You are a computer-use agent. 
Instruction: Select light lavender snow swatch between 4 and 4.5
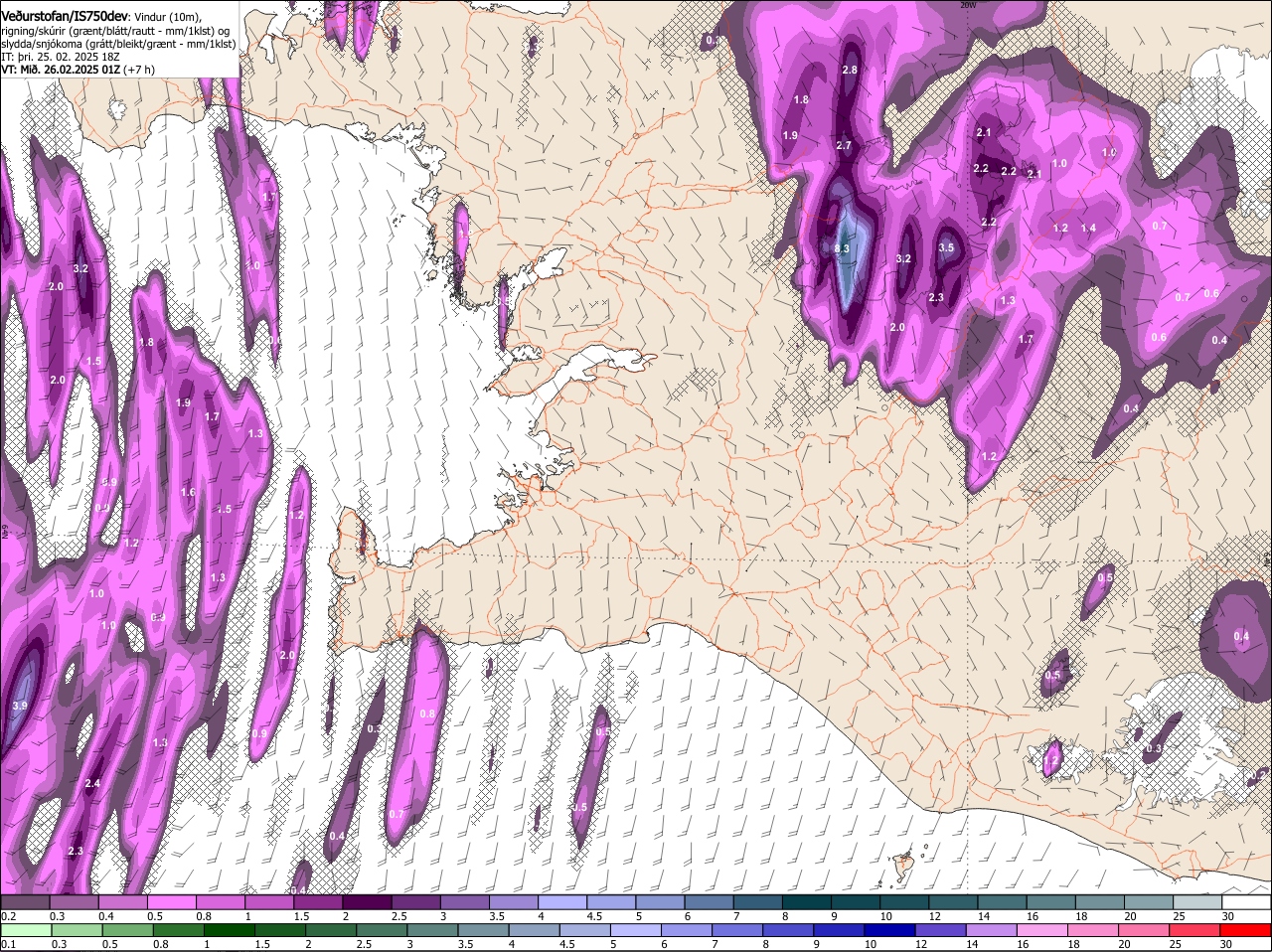pyautogui.click(x=562, y=902)
